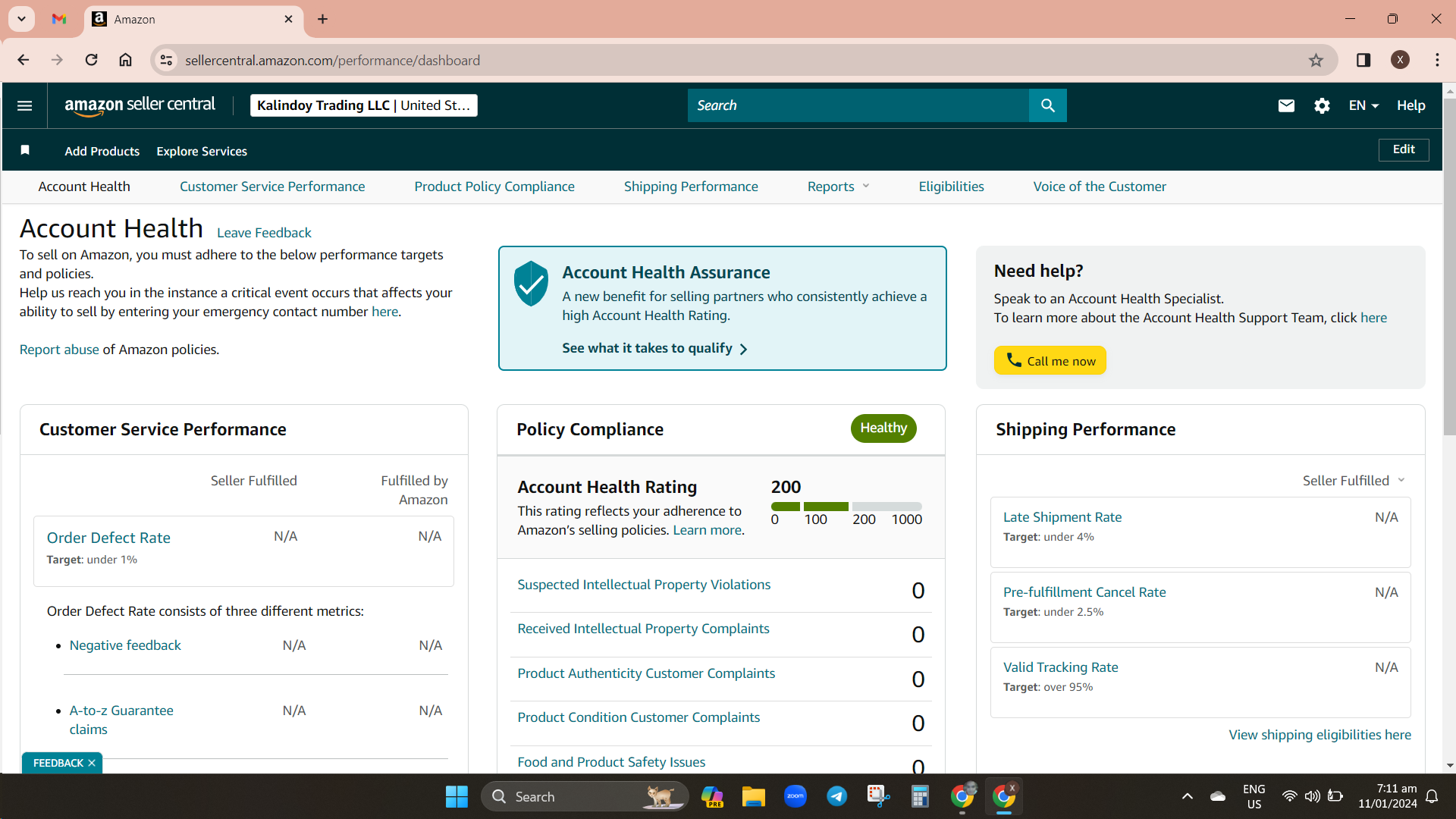Open the Chrome profile avatar

point(1400,60)
